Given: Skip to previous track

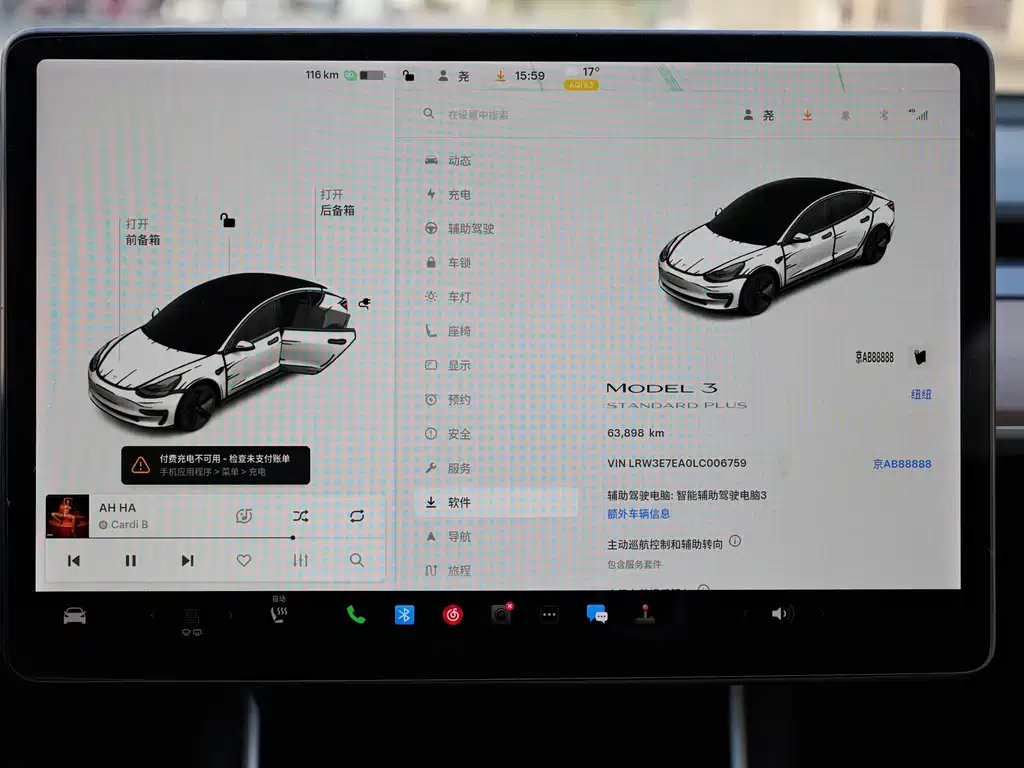Looking at the screenshot, I should (74, 560).
